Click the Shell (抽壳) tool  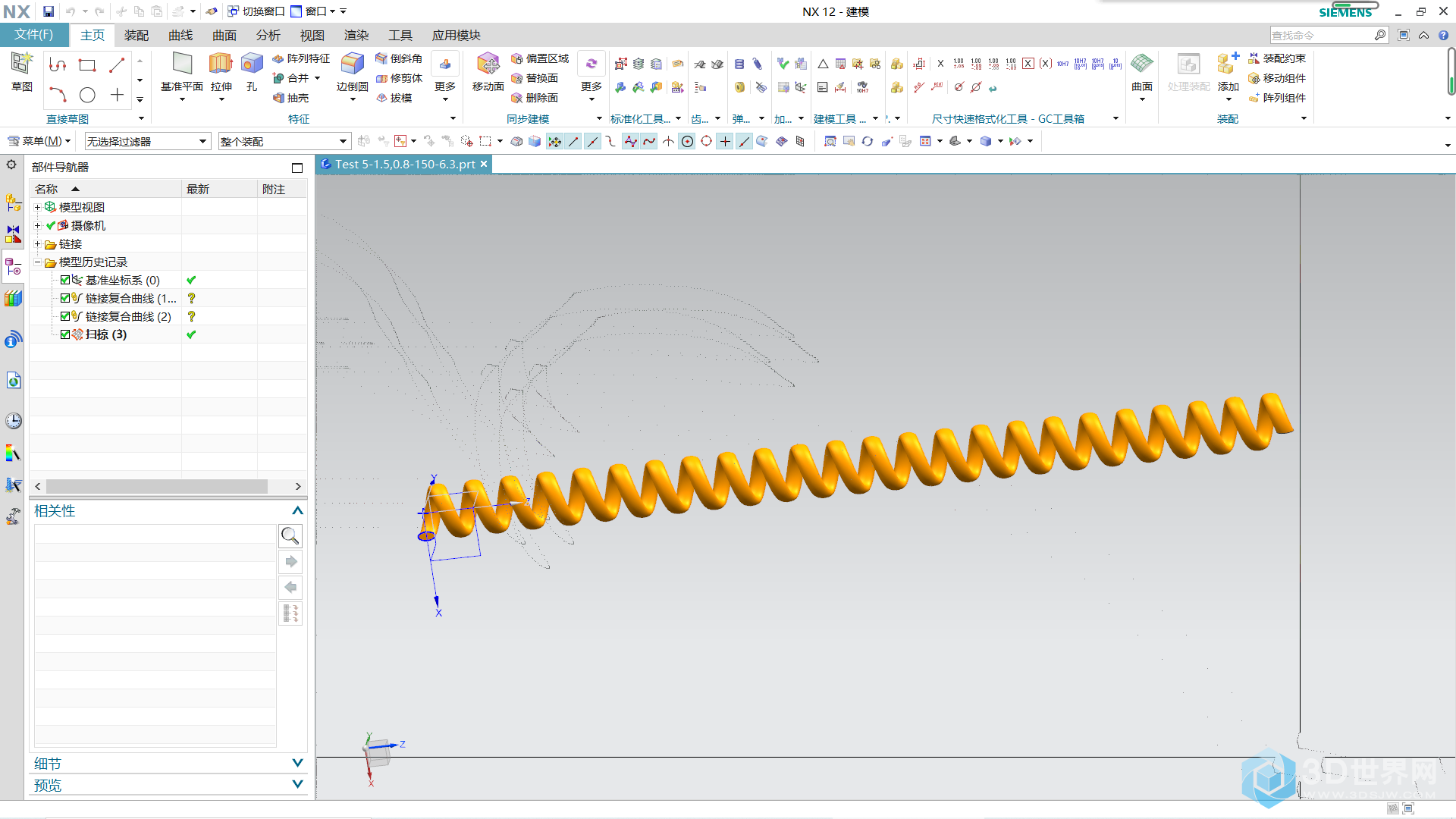pyautogui.click(x=291, y=98)
